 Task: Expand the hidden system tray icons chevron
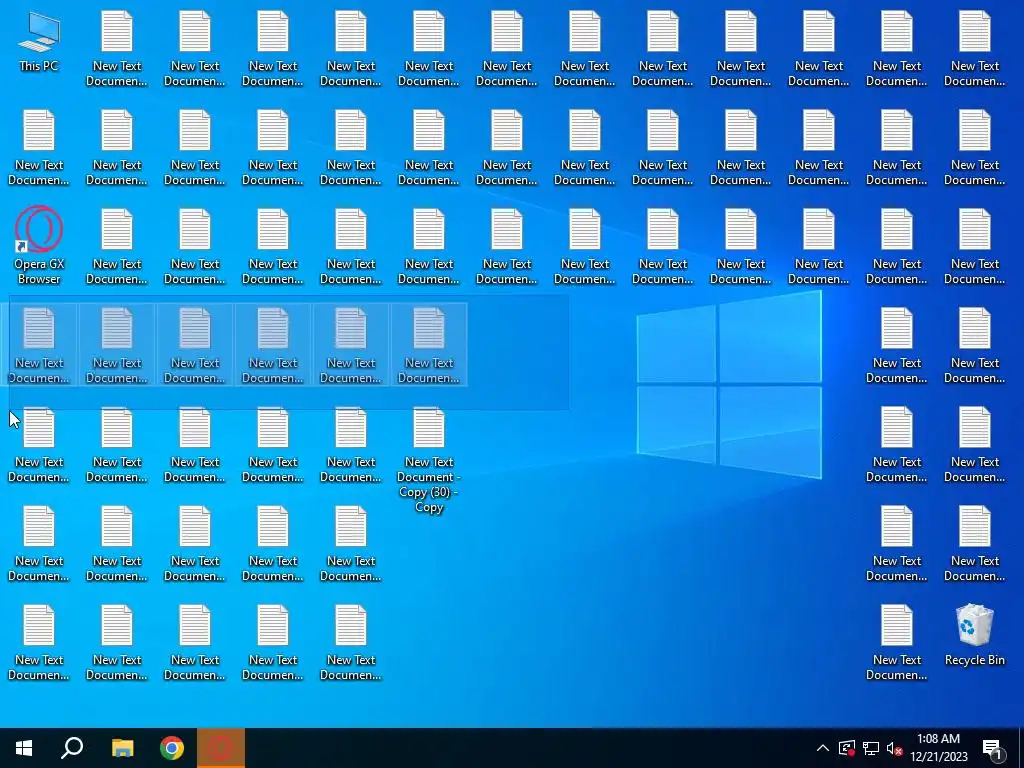click(823, 748)
